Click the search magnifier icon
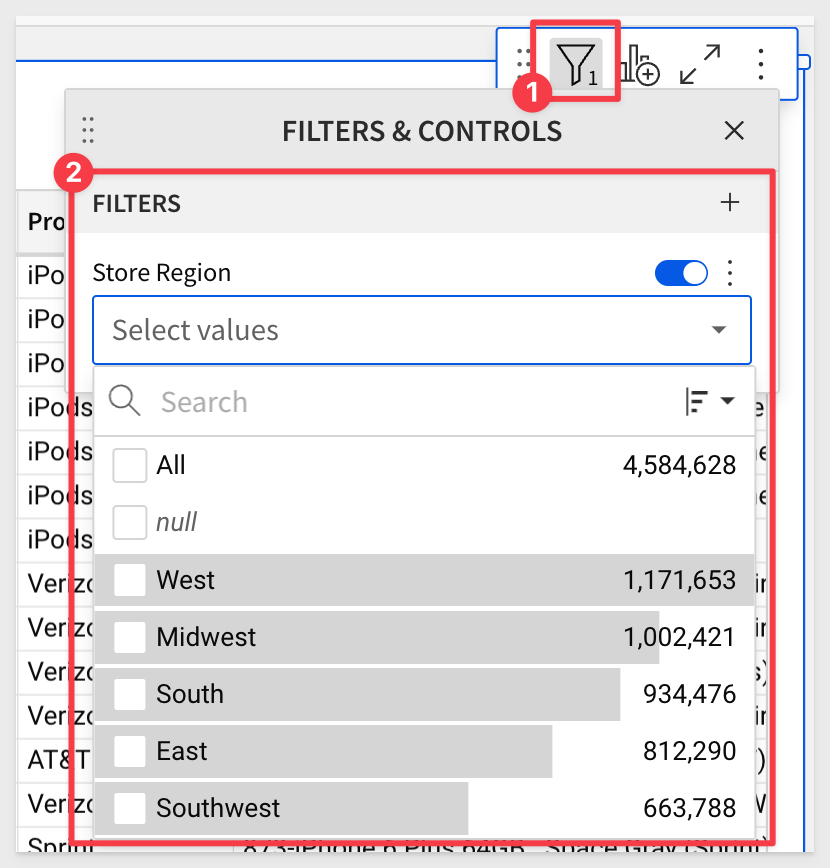The image size is (830, 868). [x=124, y=401]
